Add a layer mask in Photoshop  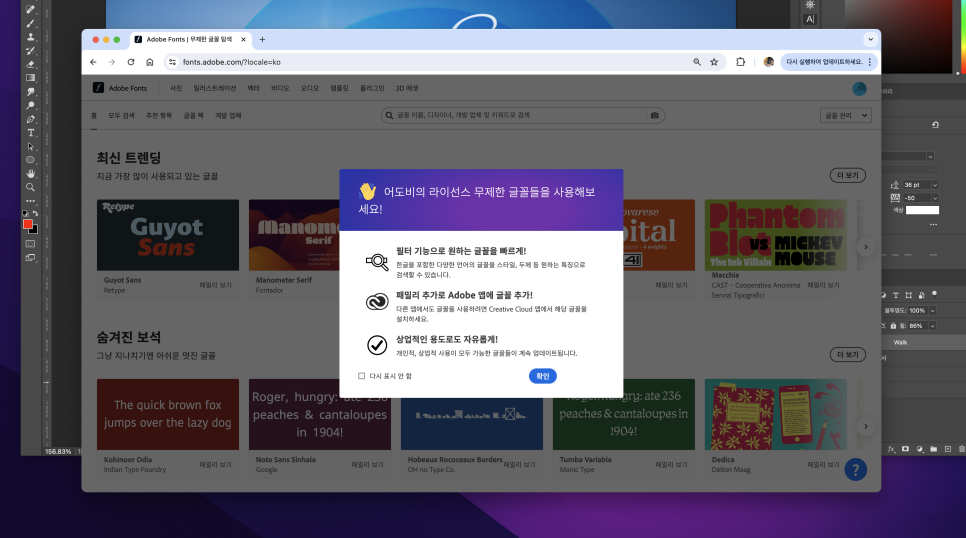pos(905,449)
